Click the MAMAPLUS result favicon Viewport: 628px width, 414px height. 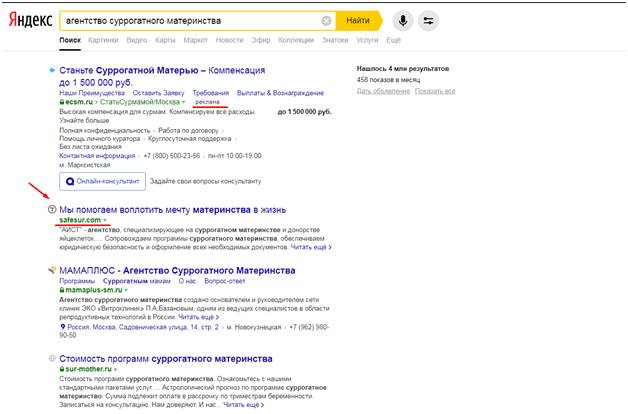pos(52,270)
